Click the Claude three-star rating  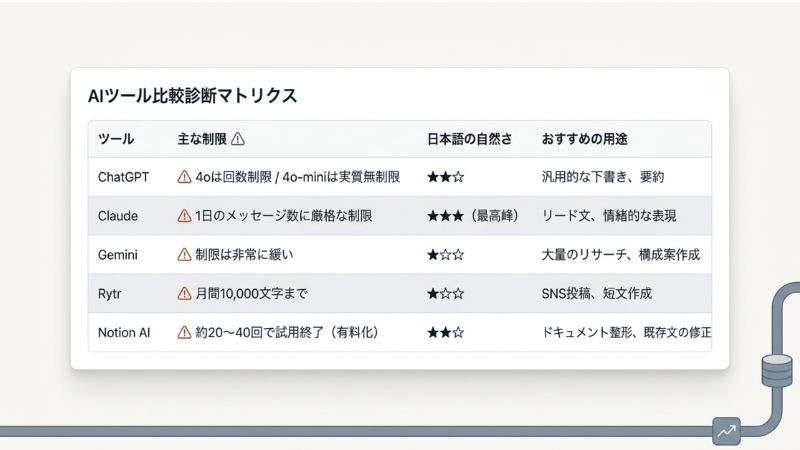446,216
